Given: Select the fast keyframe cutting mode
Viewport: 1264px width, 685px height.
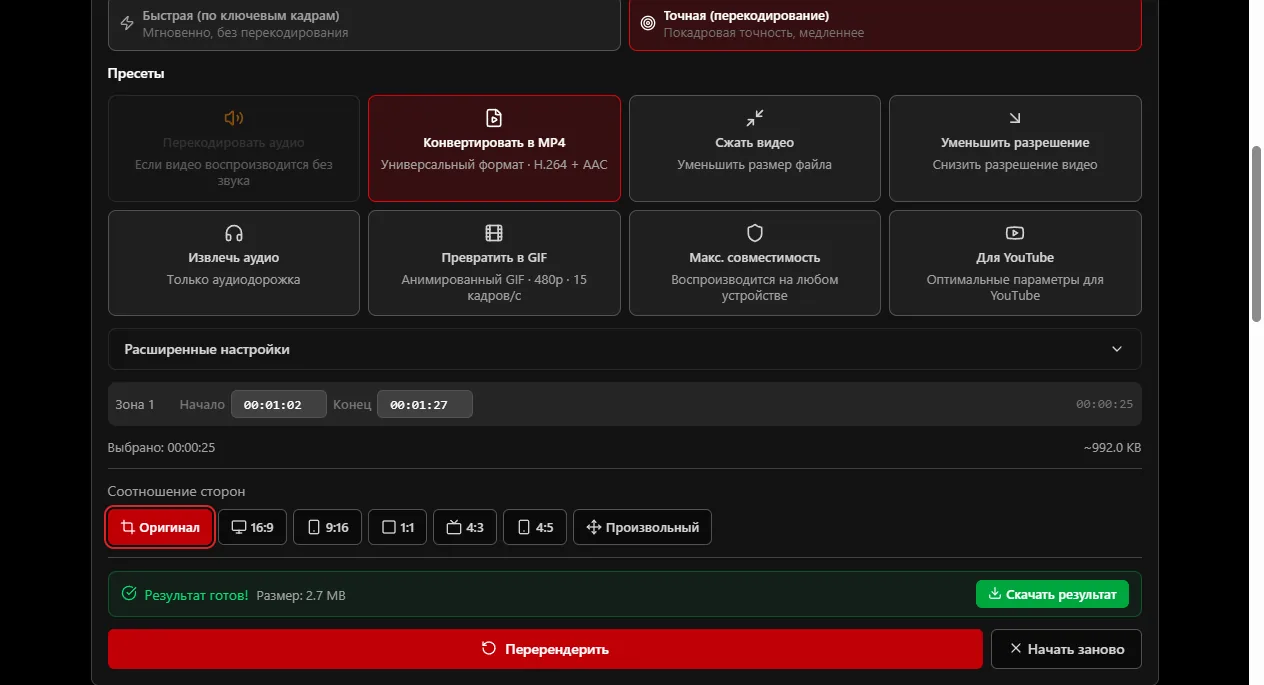Looking at the screenshot, I should pos(364,24).
